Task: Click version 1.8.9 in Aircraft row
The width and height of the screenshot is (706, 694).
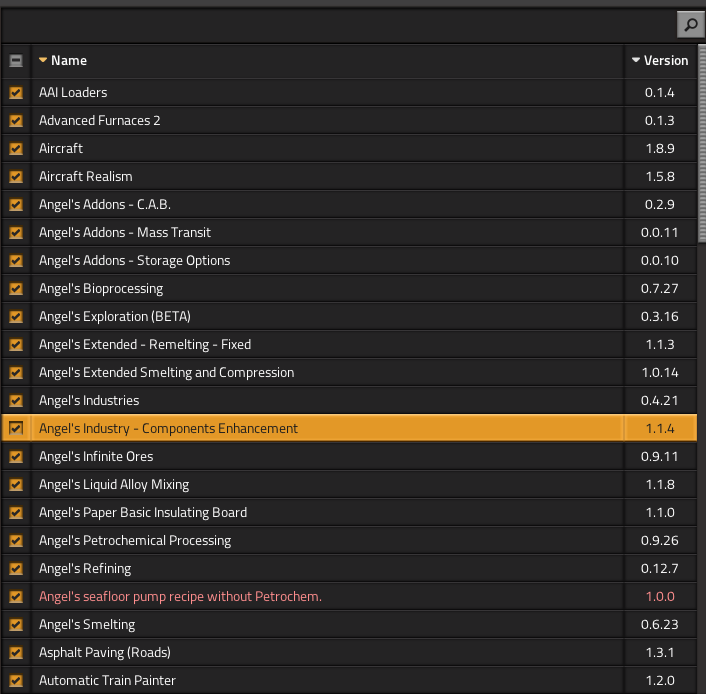Action: point(660,148)
